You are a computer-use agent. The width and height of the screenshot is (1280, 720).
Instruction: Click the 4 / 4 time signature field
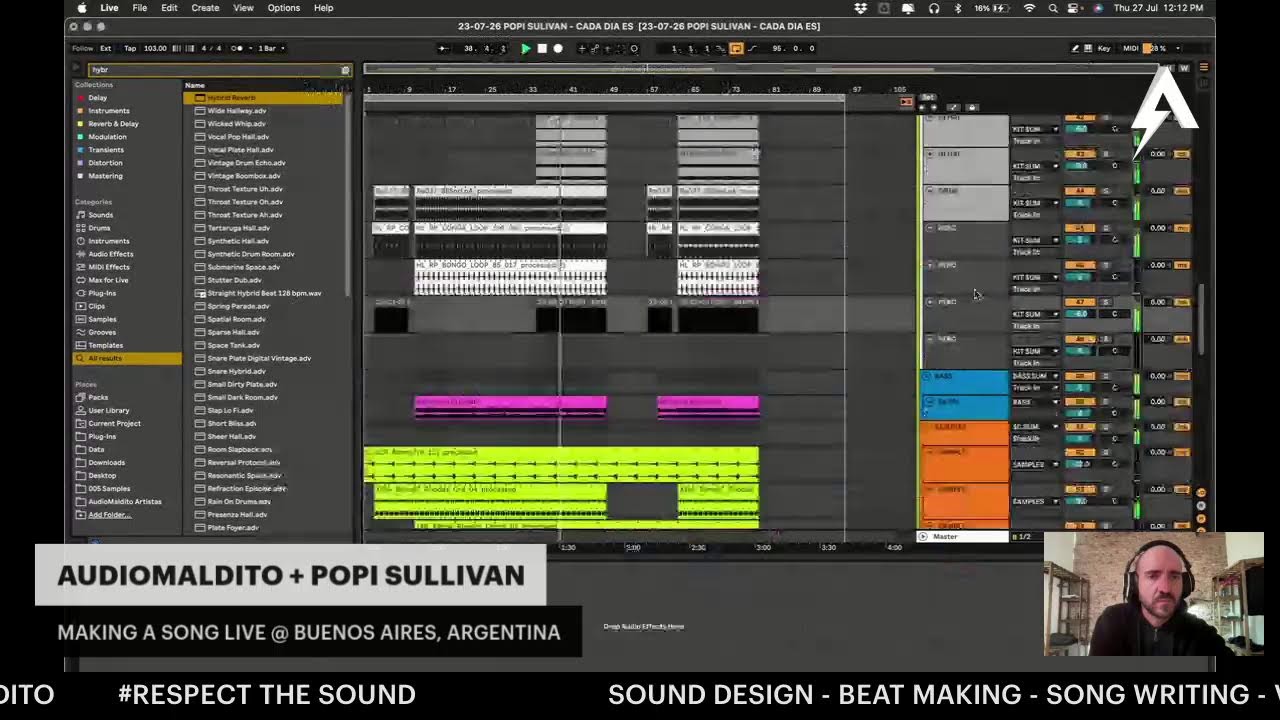211,48
